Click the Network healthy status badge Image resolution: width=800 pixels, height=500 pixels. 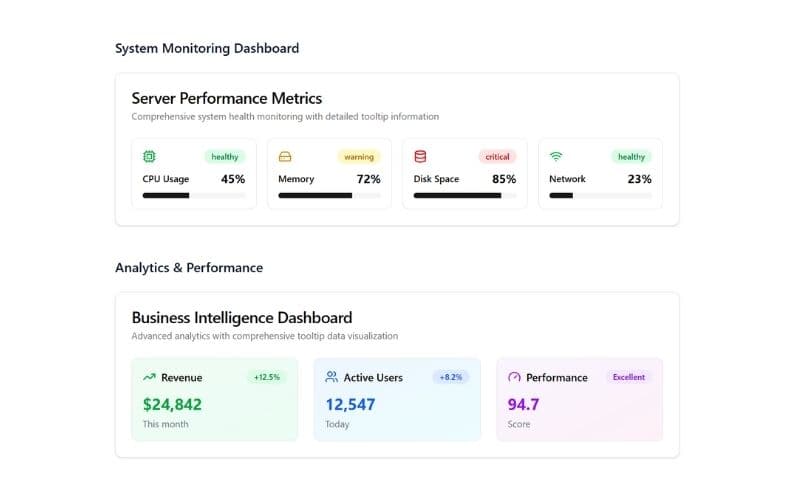click(x=631, y=157)
